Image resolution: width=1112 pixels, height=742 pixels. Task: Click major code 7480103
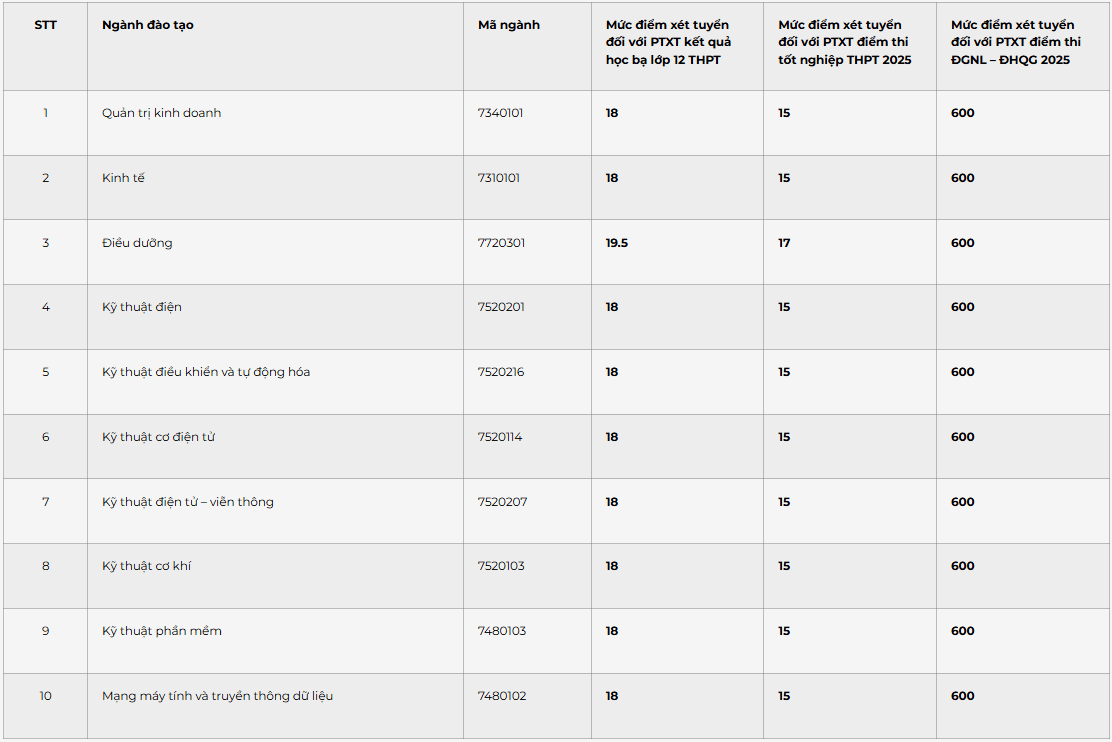pyautogui.click(x=502, y=631)
